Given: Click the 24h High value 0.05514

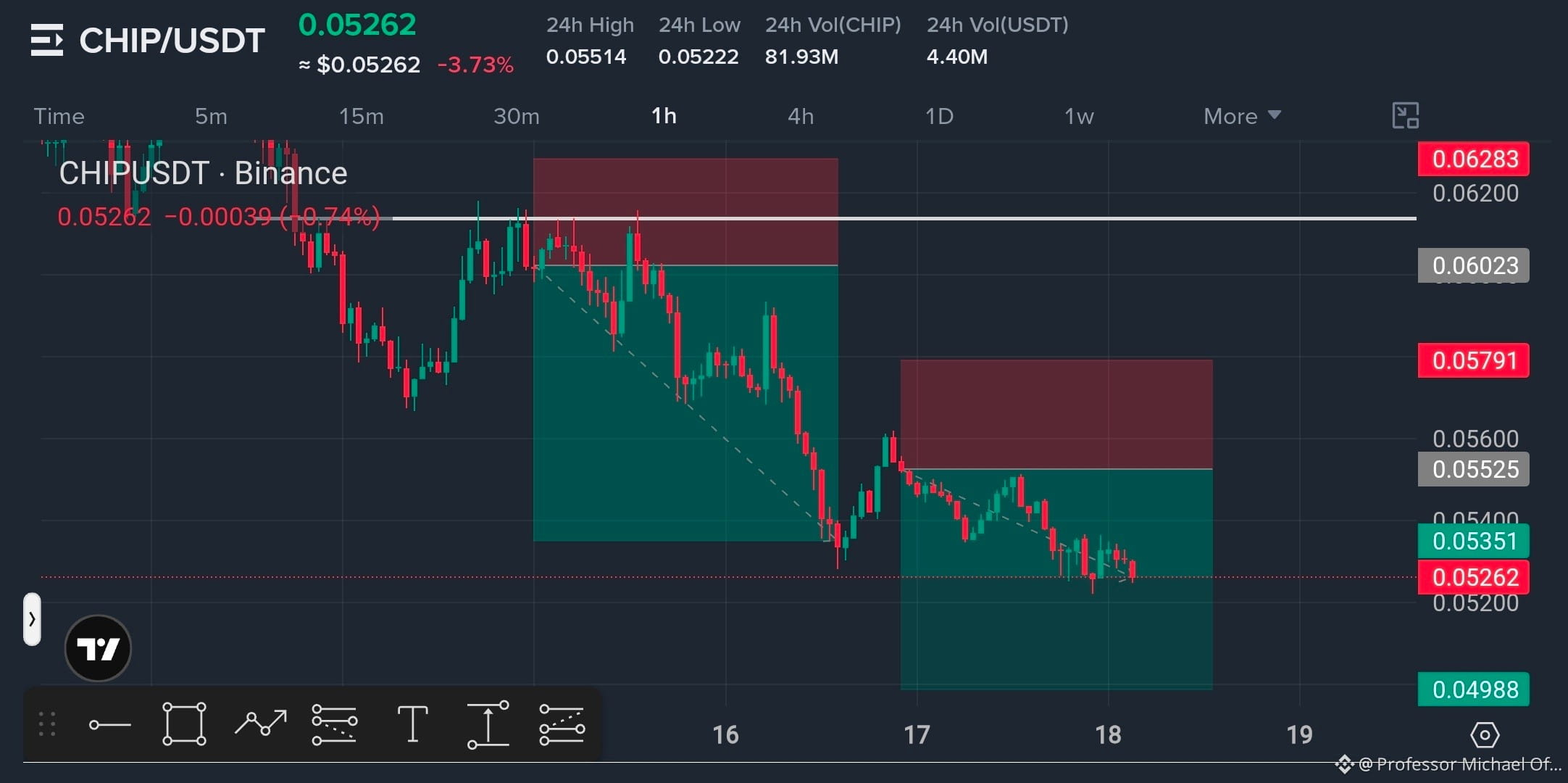Looking at the screenshot, I should (586, 57).
